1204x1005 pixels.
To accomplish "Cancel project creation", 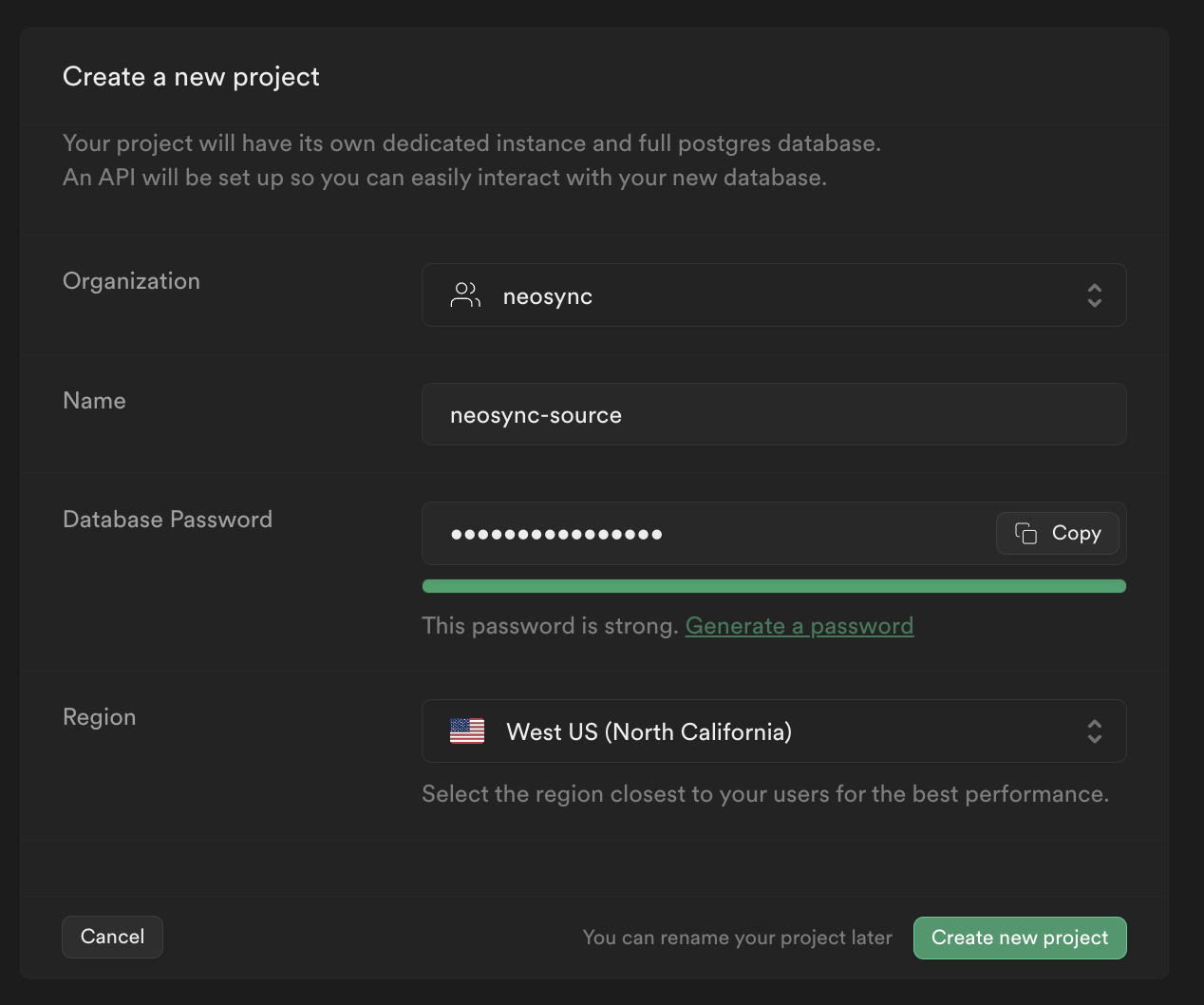I will (x=112, y=937).
